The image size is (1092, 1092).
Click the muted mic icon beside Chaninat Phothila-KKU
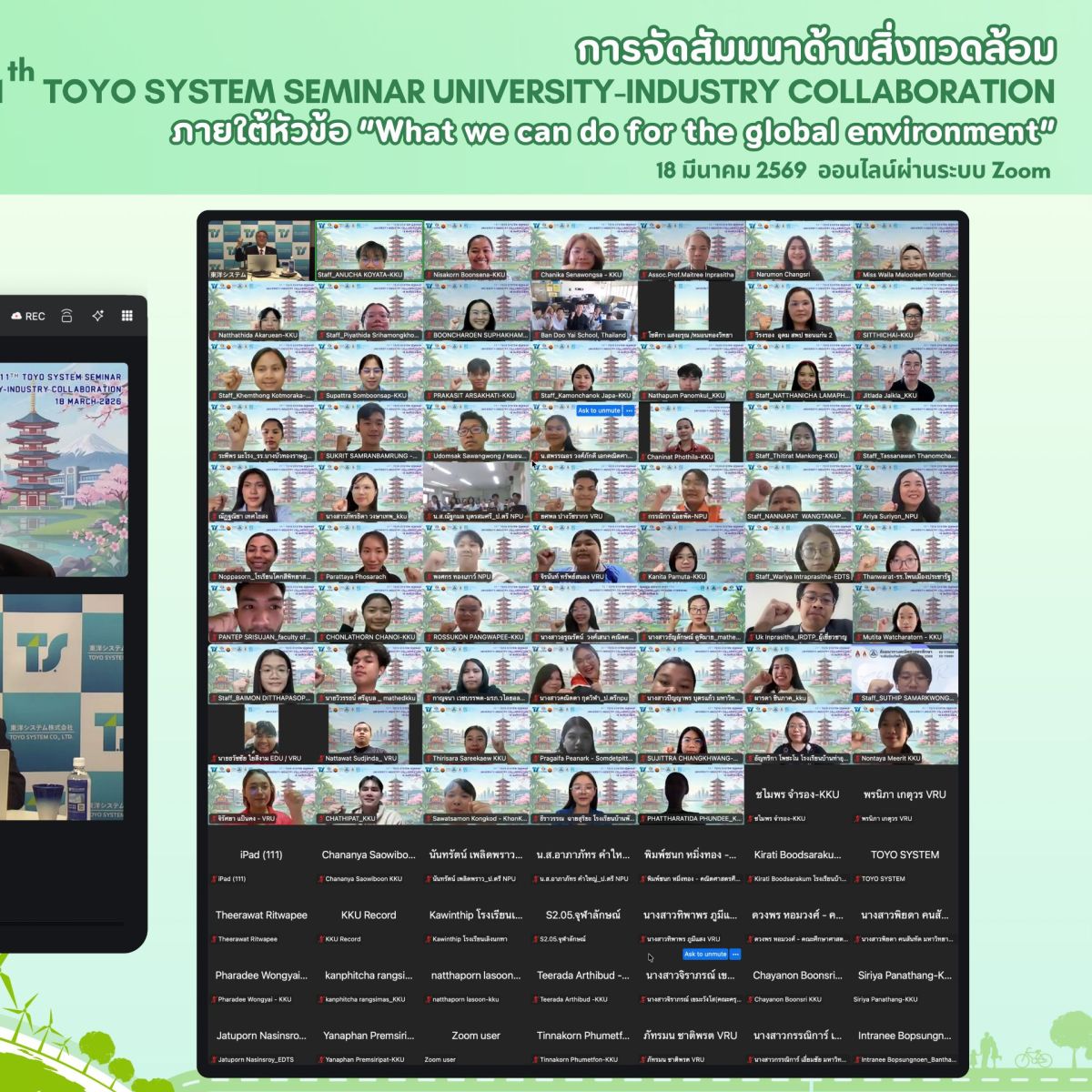[x=643, y=457]
